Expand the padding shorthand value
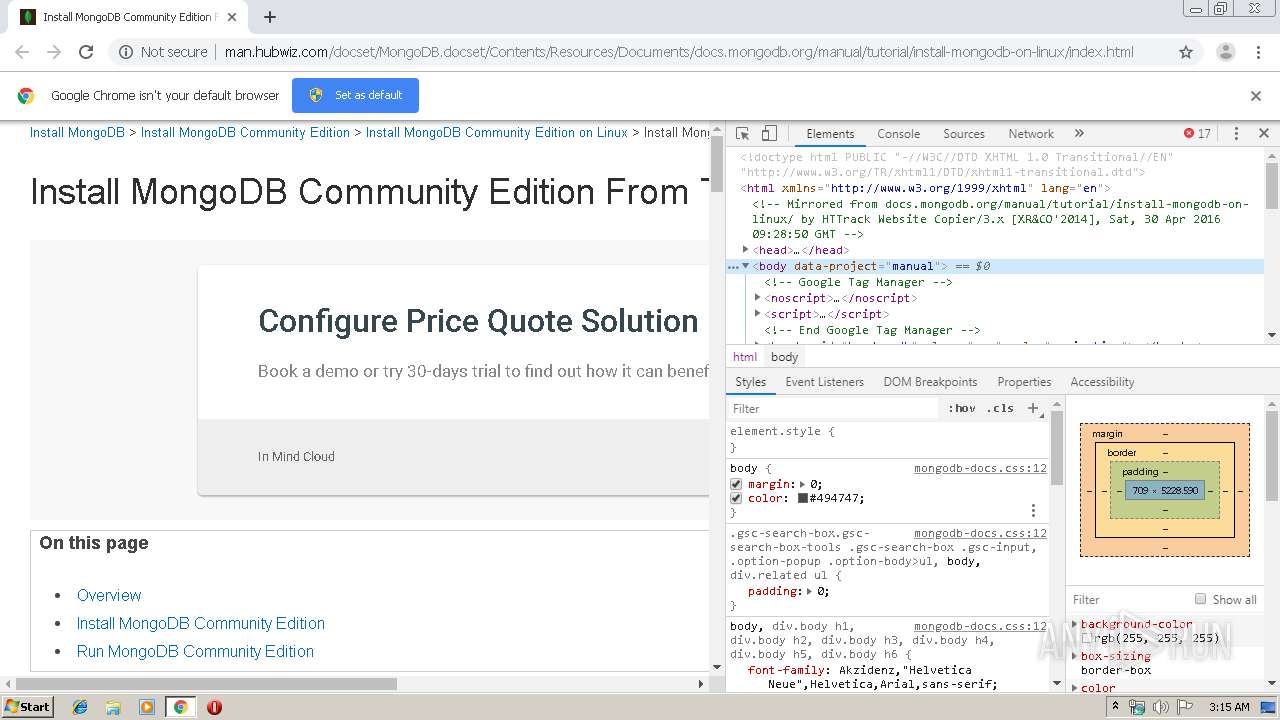1280x720 pixels. [x=808, y=591]
